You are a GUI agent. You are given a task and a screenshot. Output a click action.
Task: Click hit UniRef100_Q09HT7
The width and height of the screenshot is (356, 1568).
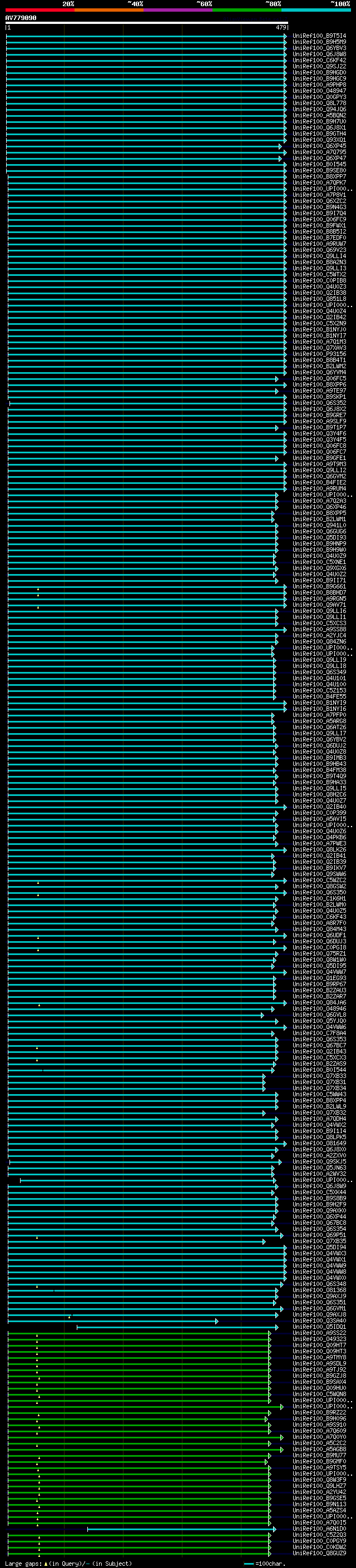point(319,1345)
